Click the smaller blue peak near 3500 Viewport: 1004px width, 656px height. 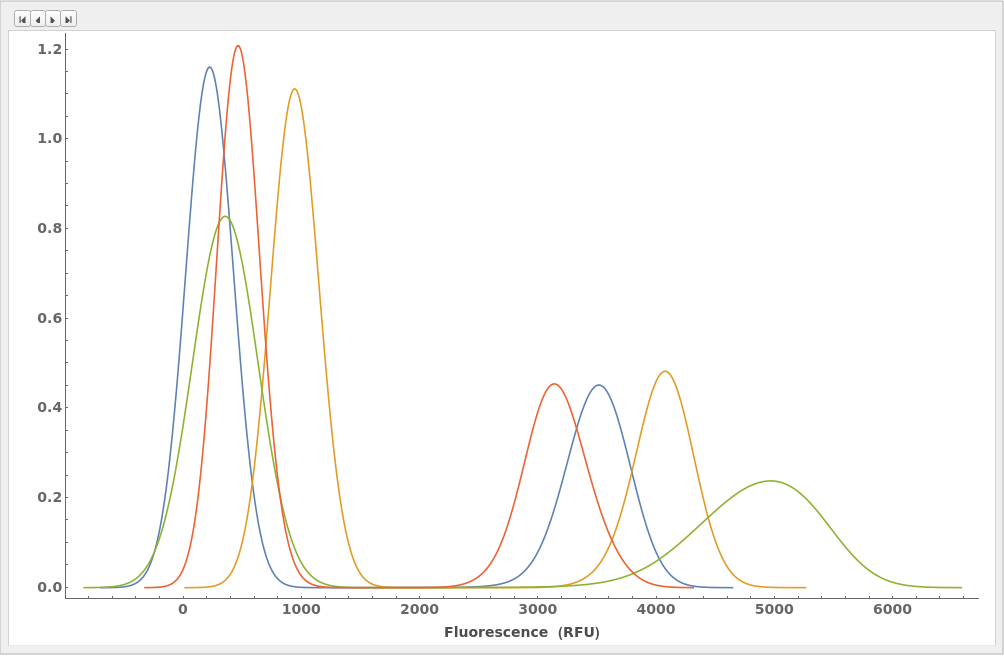tap(598, 385)
